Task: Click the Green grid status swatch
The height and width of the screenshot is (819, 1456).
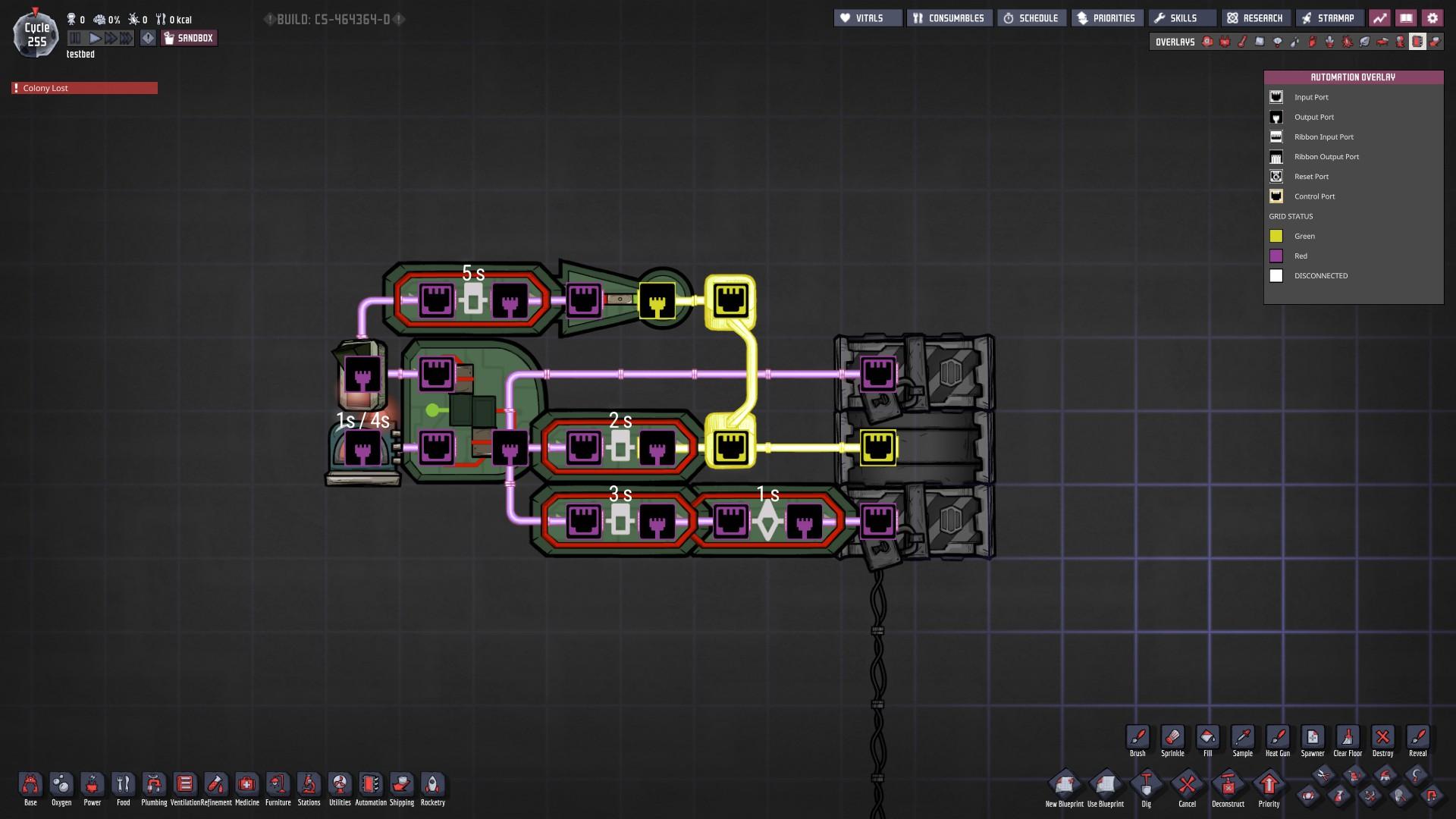Action: tap(1276, 236)
